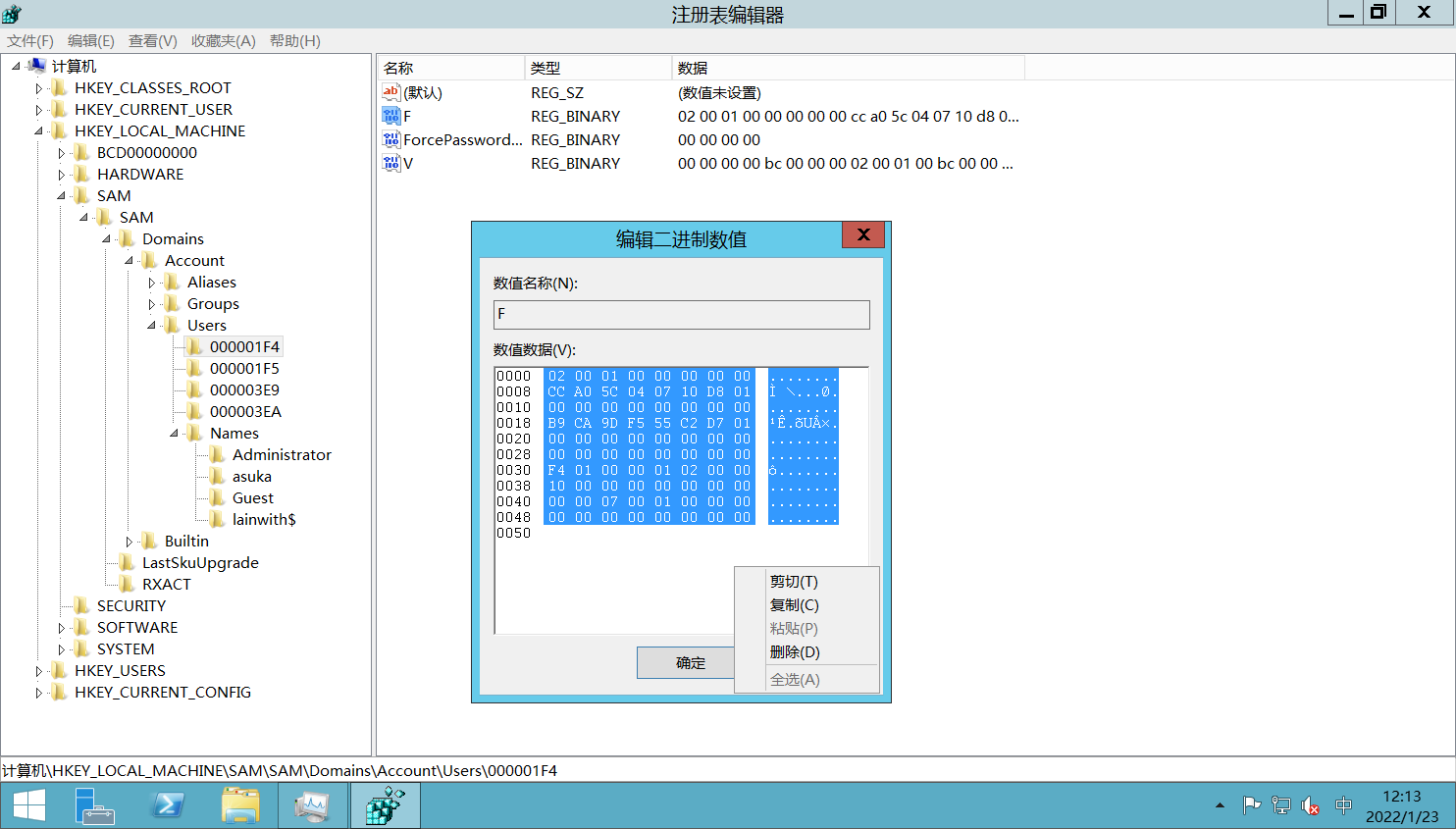Click the default string value icon
This screenshot has height=829, width=1456.
click(391, 92)
